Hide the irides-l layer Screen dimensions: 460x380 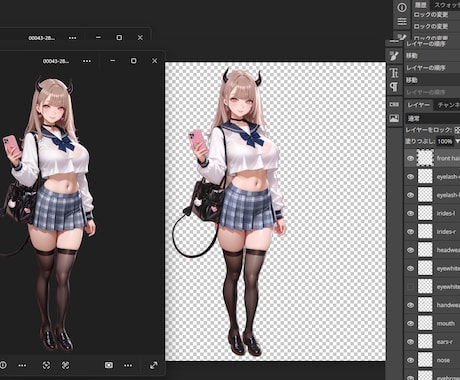[x=411, y=213]
